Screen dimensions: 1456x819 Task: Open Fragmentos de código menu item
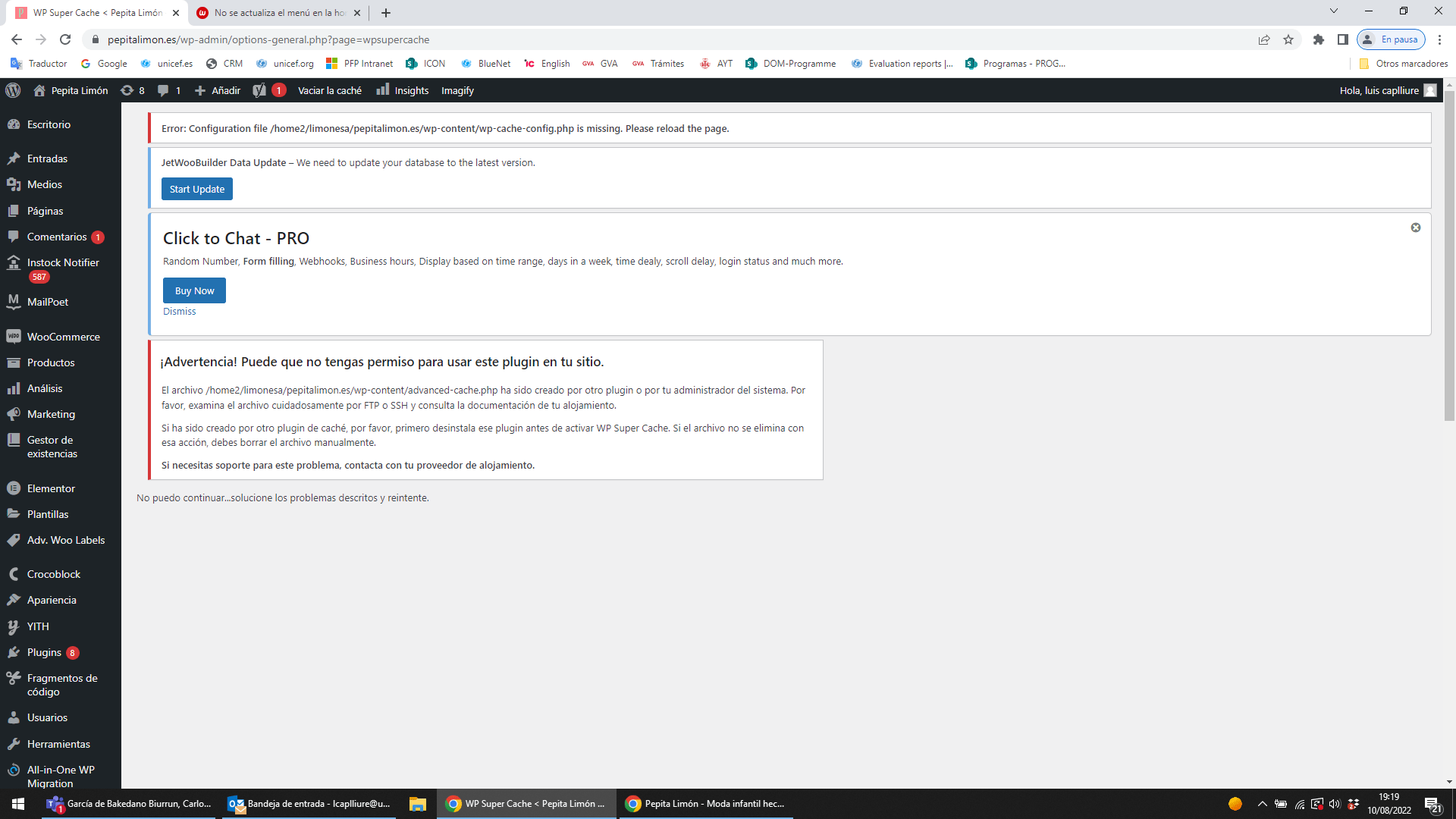click(x=61, y=685)
